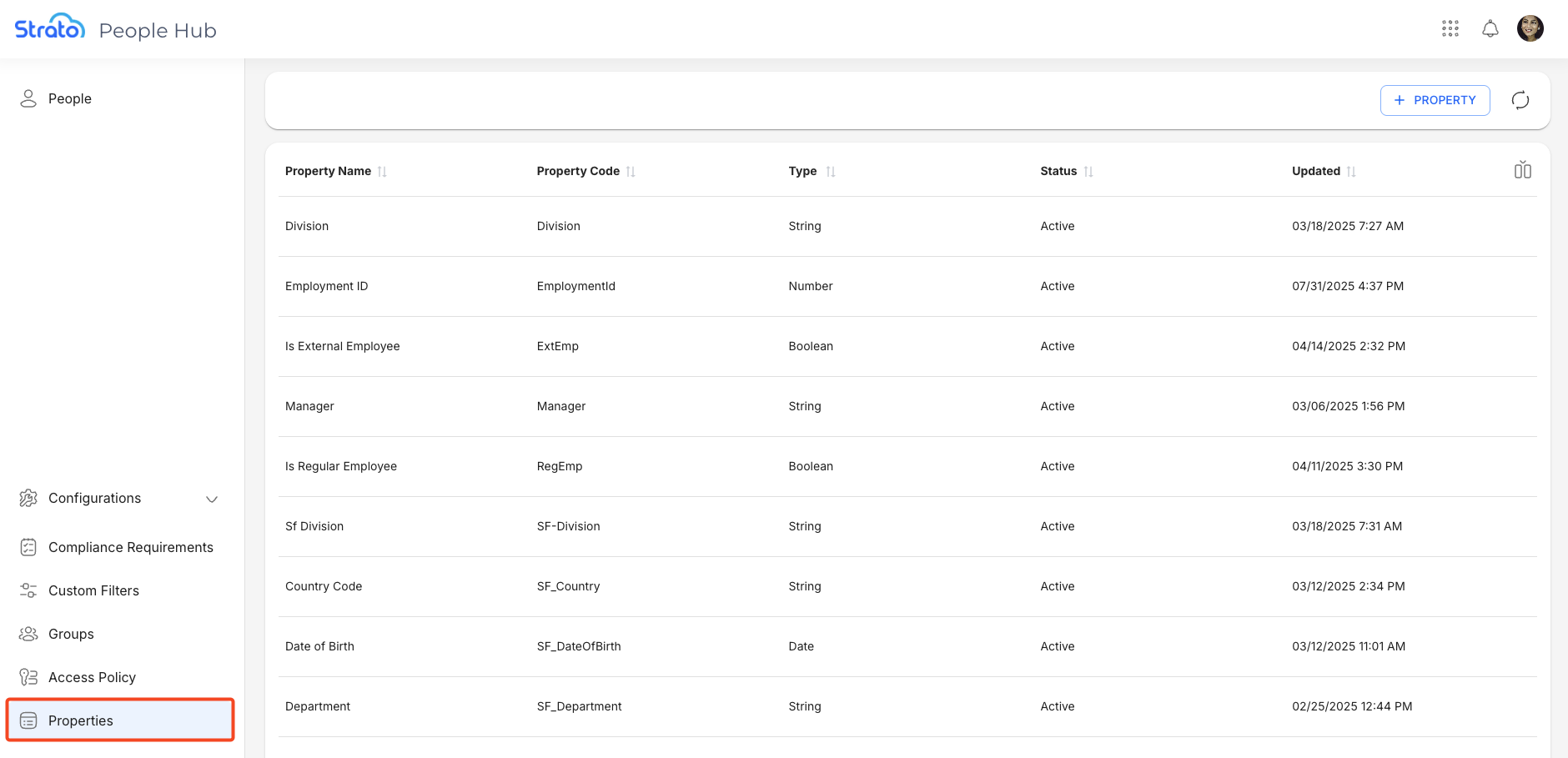Open Custom Filters page
1568x758 pixels.
[x=93, y=590]
